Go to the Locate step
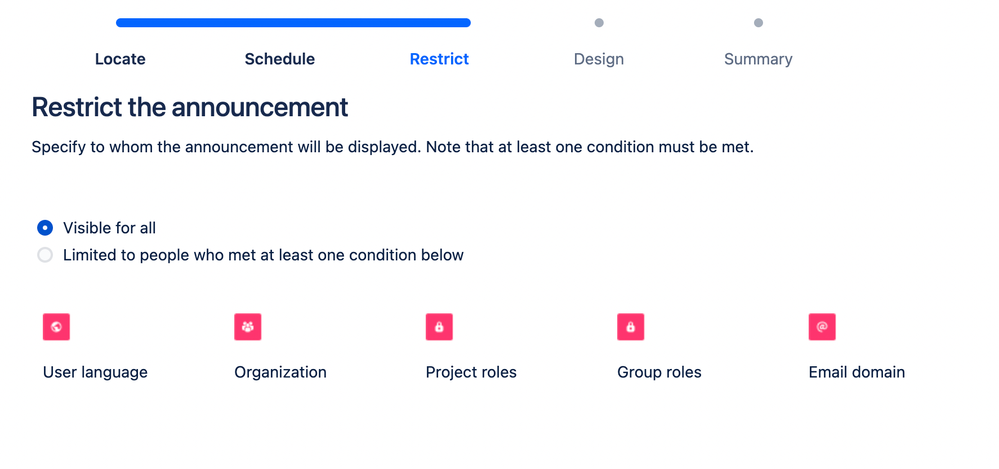The height and width of the screenshot is (469, 999). click(x=120, y=59)
